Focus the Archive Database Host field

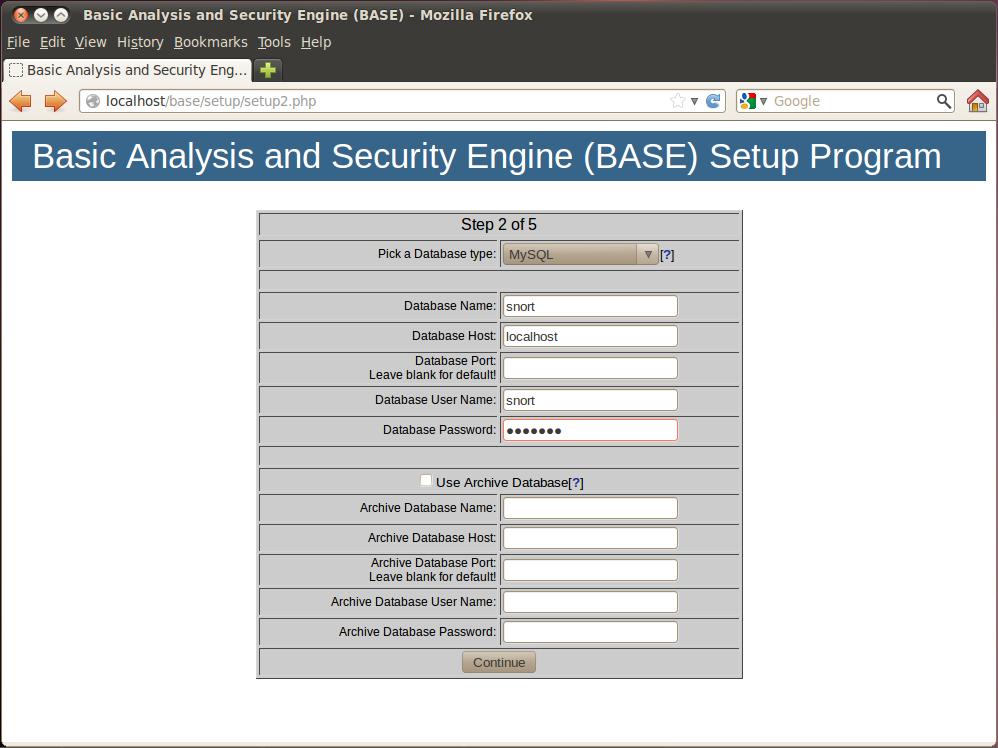590,538
